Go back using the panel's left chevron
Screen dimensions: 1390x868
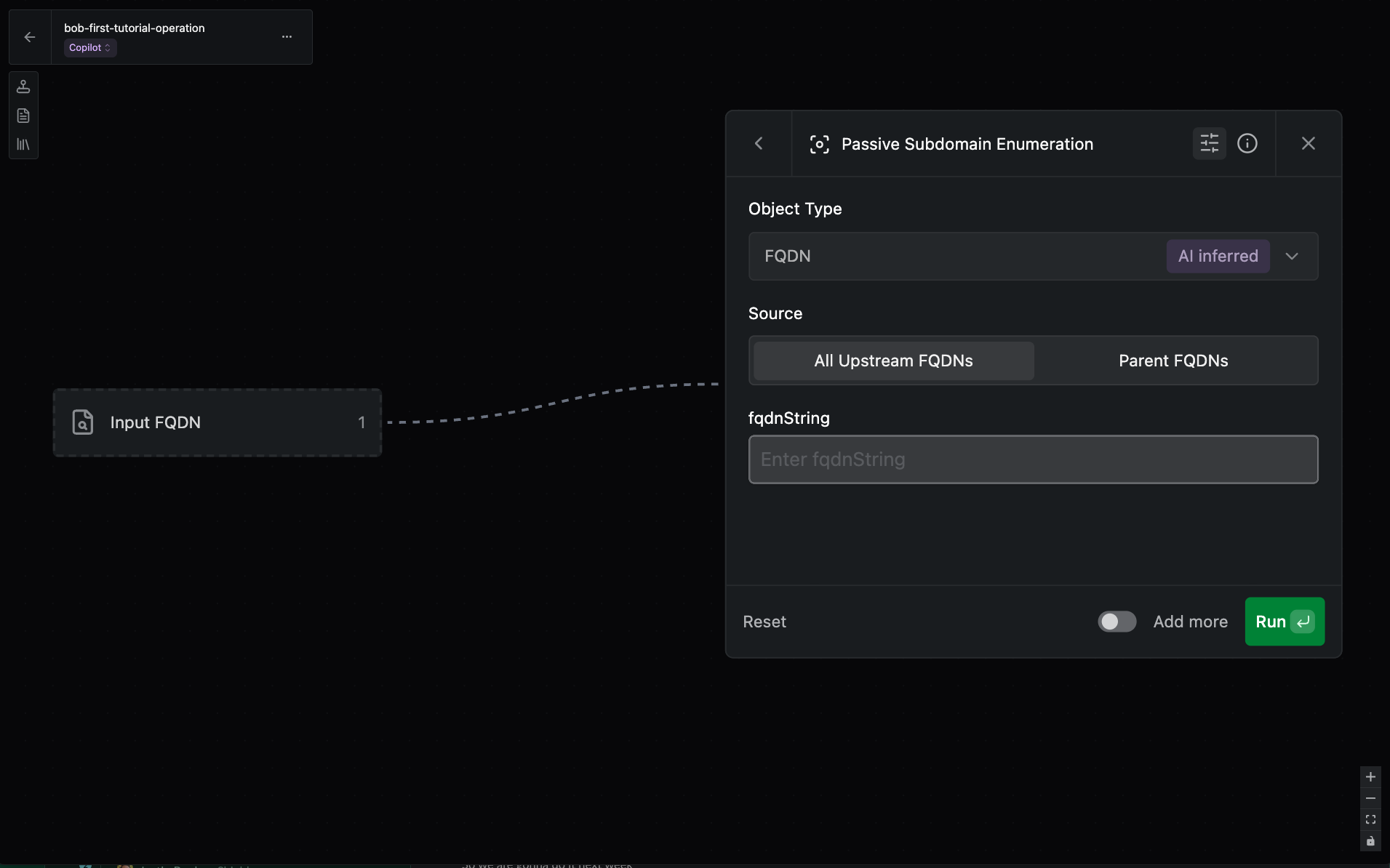(x=759, y=143)
